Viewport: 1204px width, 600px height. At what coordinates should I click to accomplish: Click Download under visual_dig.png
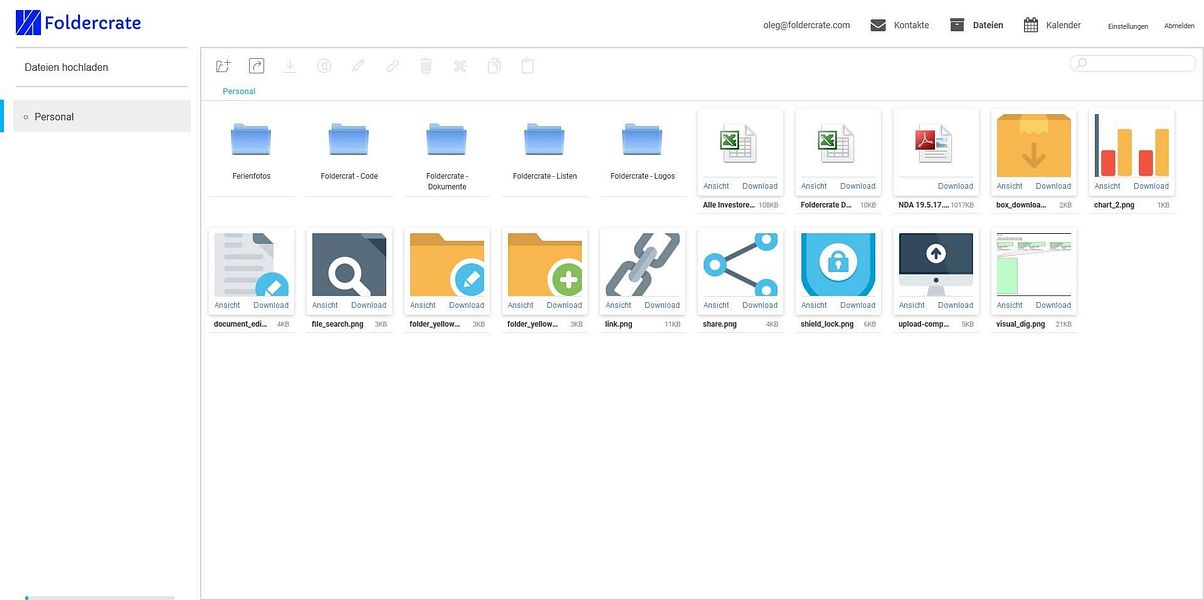pos(1053,305)
